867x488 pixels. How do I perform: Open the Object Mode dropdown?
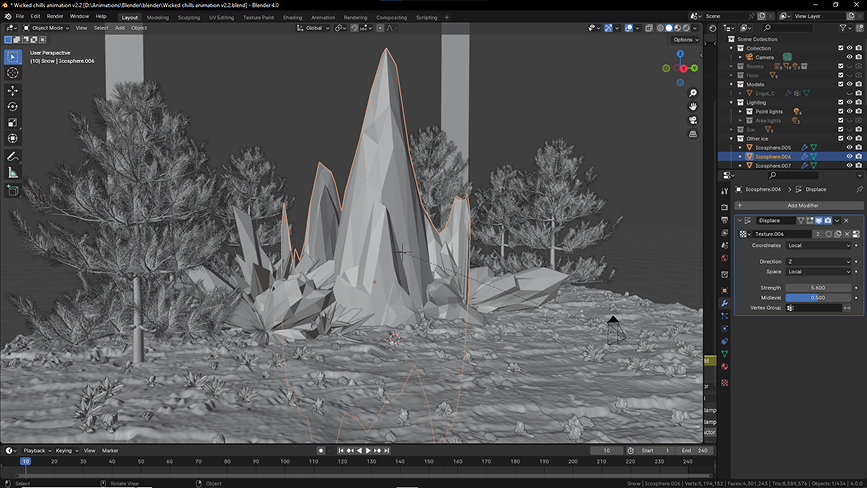click(x=46, y=28)
